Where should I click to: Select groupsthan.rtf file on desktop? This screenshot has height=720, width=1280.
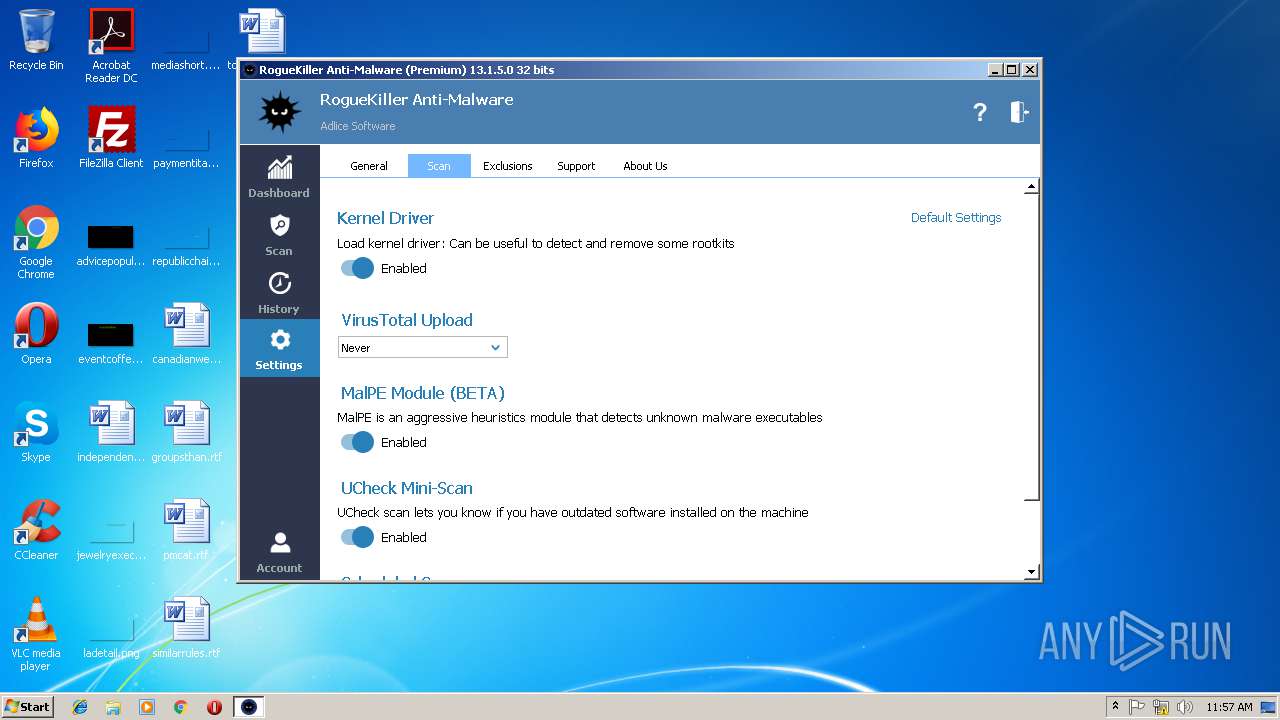point(186,432)
